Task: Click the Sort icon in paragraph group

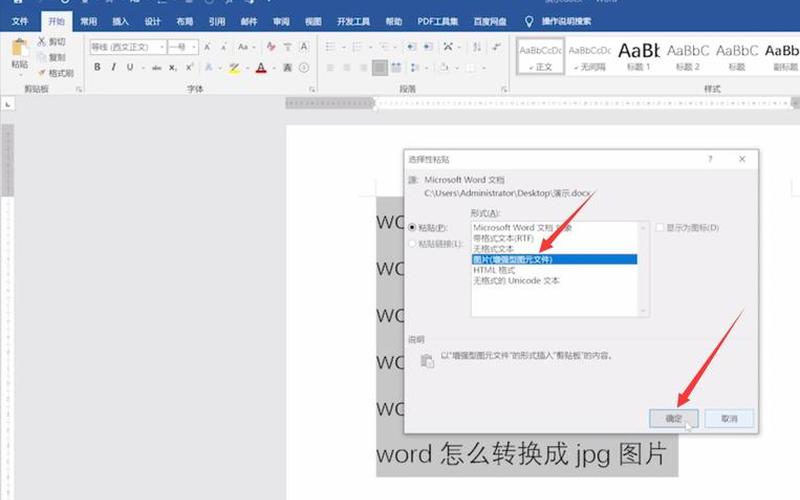Action: [x=477, y=47]
